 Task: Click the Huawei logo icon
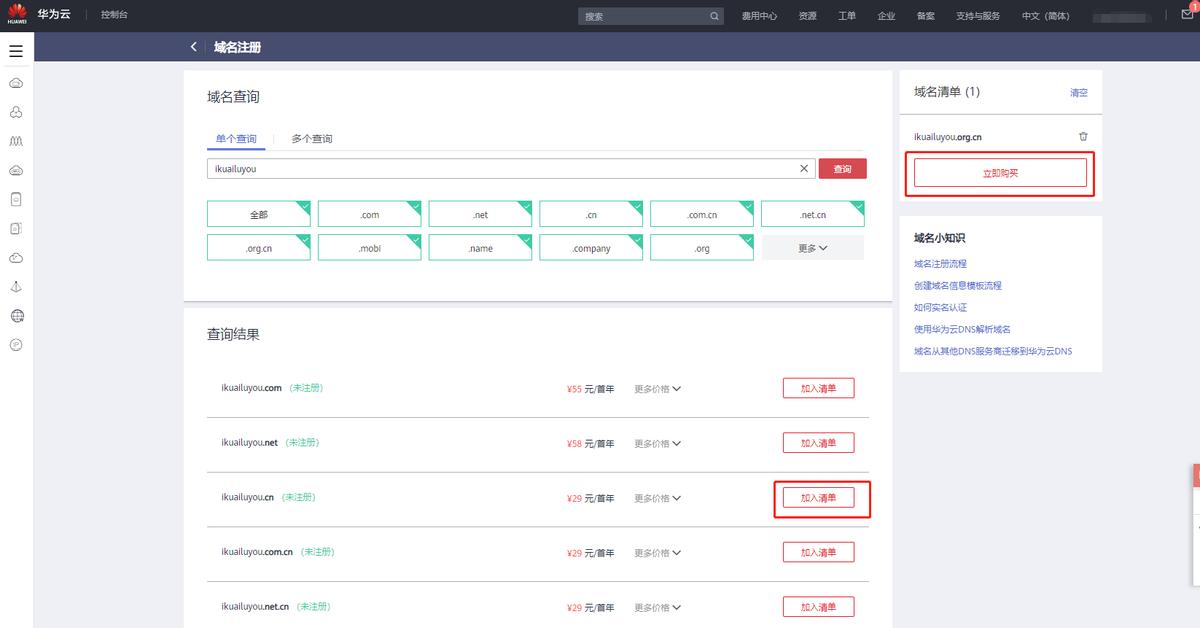coord(17,15)
